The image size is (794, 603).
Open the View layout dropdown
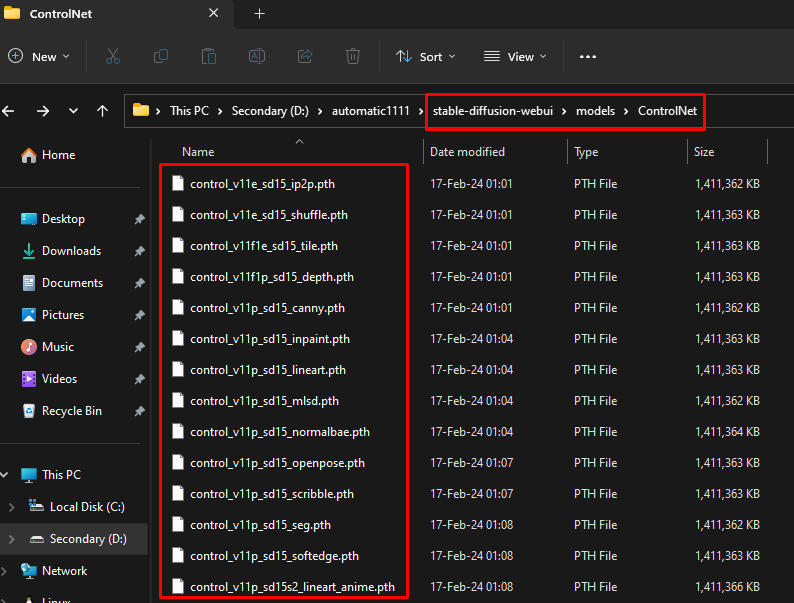(515, 57)
